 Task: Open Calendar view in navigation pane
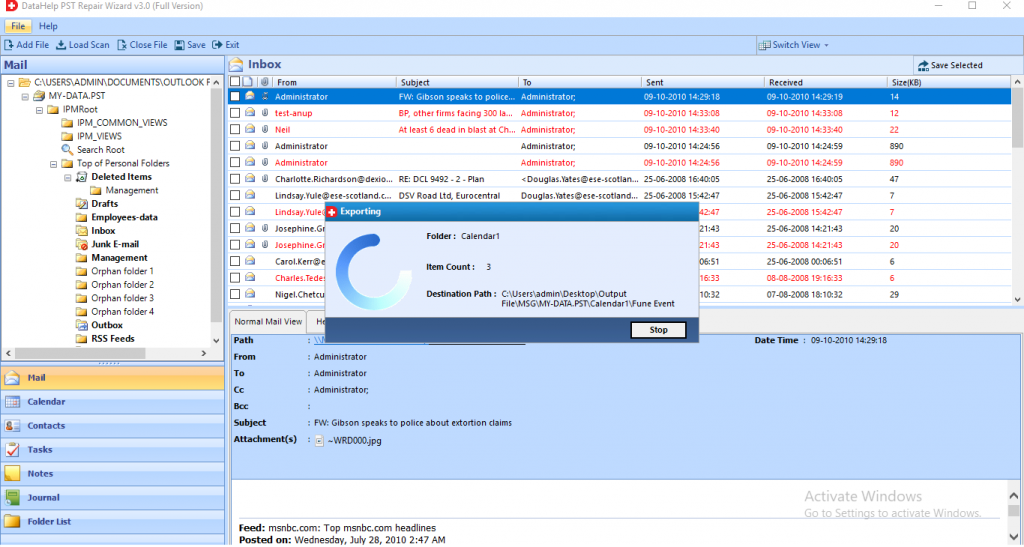point(46,402)
